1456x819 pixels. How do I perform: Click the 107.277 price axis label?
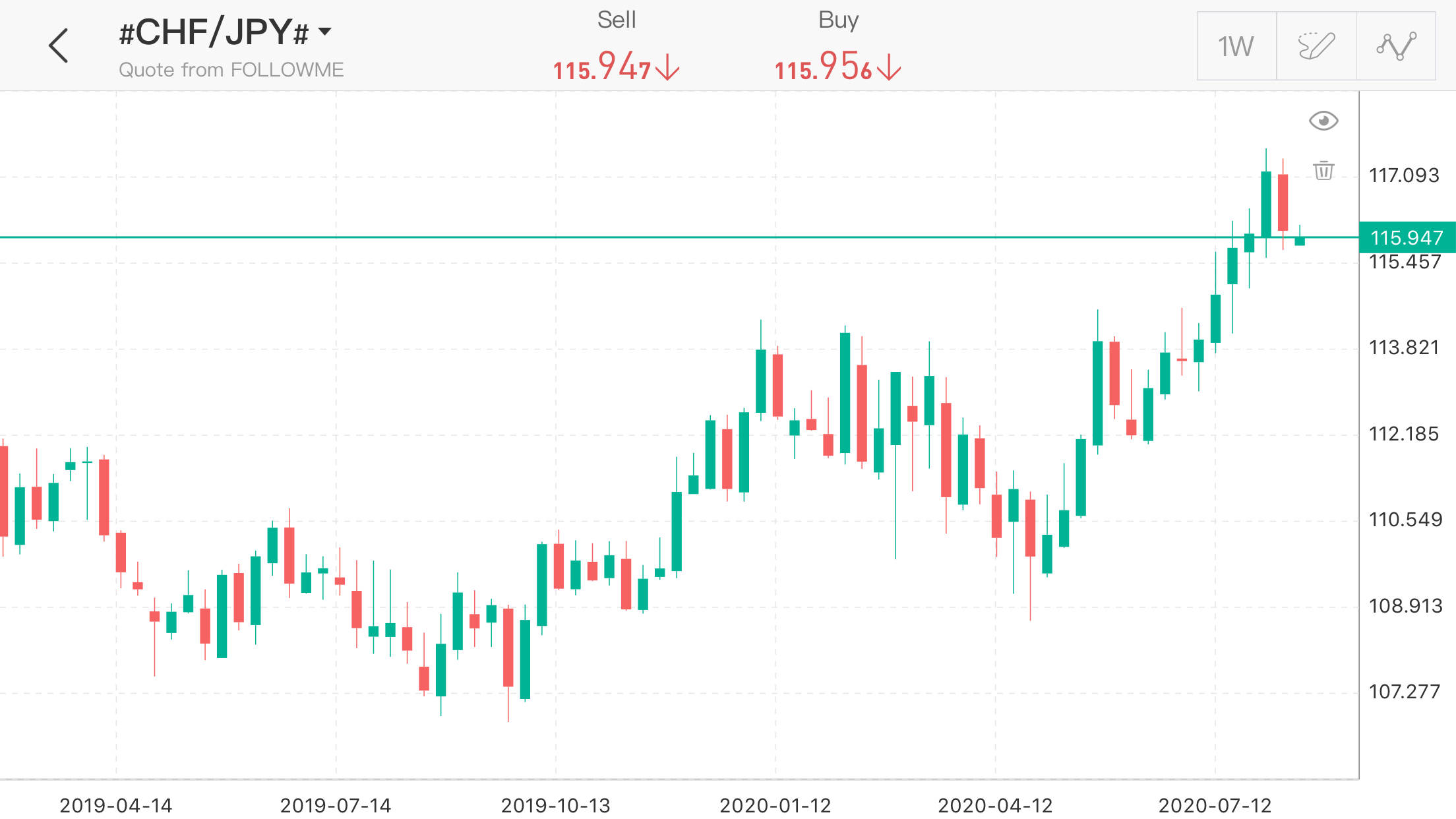pyautogui.click(x=1404, y=692)
